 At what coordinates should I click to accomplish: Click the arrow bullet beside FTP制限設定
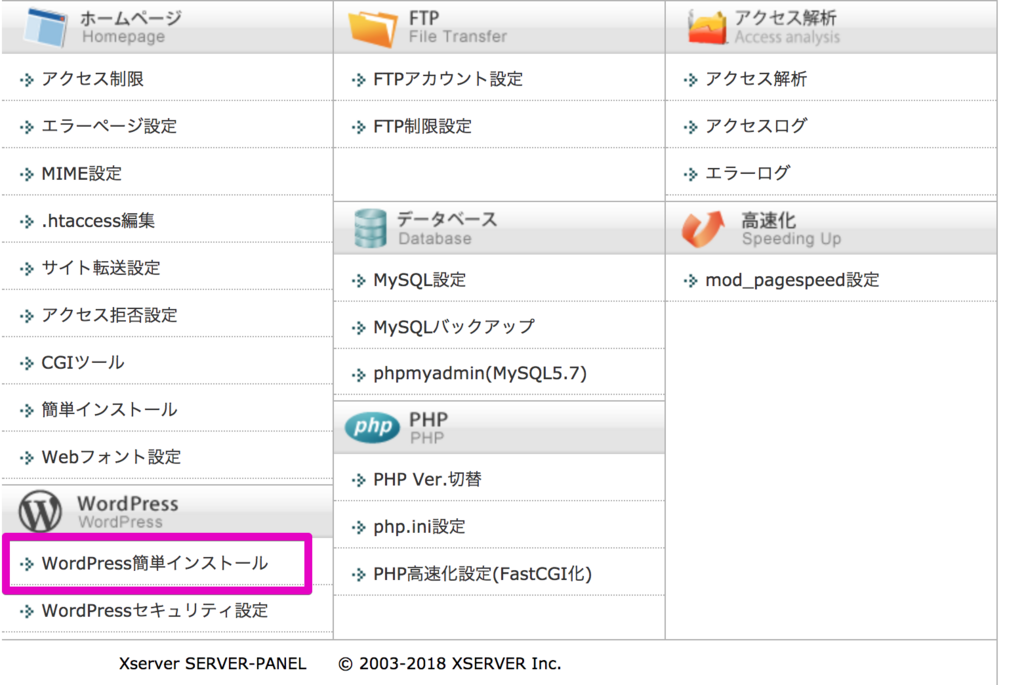[x=359, y=127]
